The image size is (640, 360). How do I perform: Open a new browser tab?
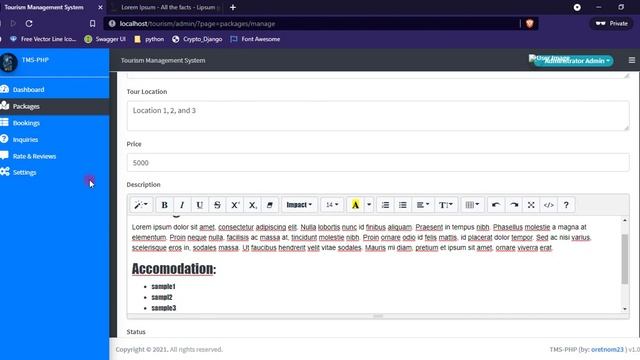point(233,7)
